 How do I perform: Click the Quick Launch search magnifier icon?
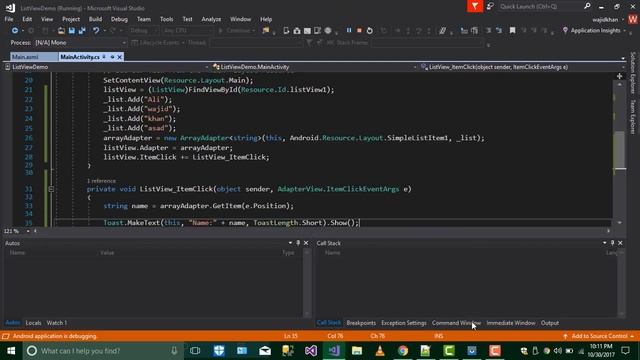click(587, 6)
